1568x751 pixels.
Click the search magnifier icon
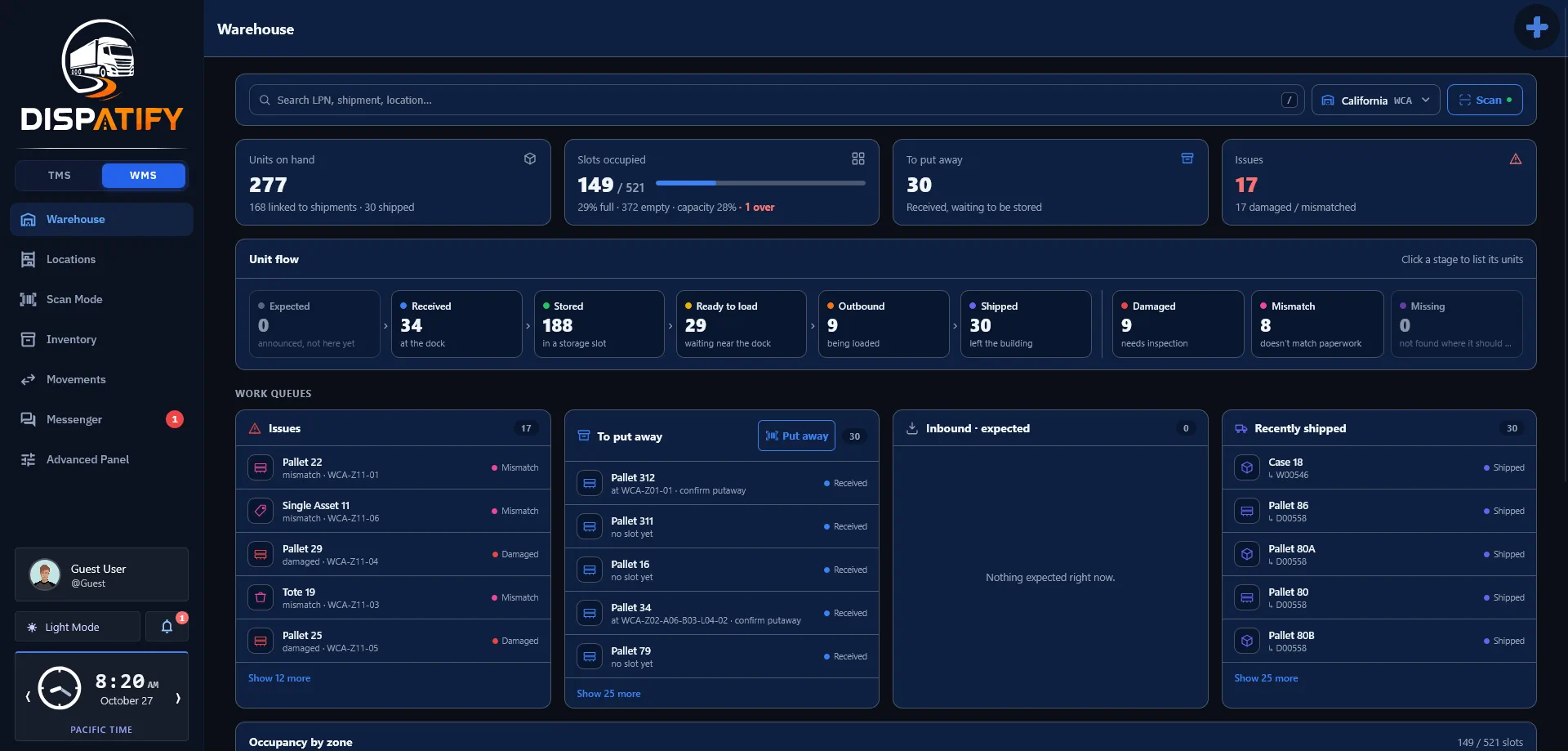[265, 100]
